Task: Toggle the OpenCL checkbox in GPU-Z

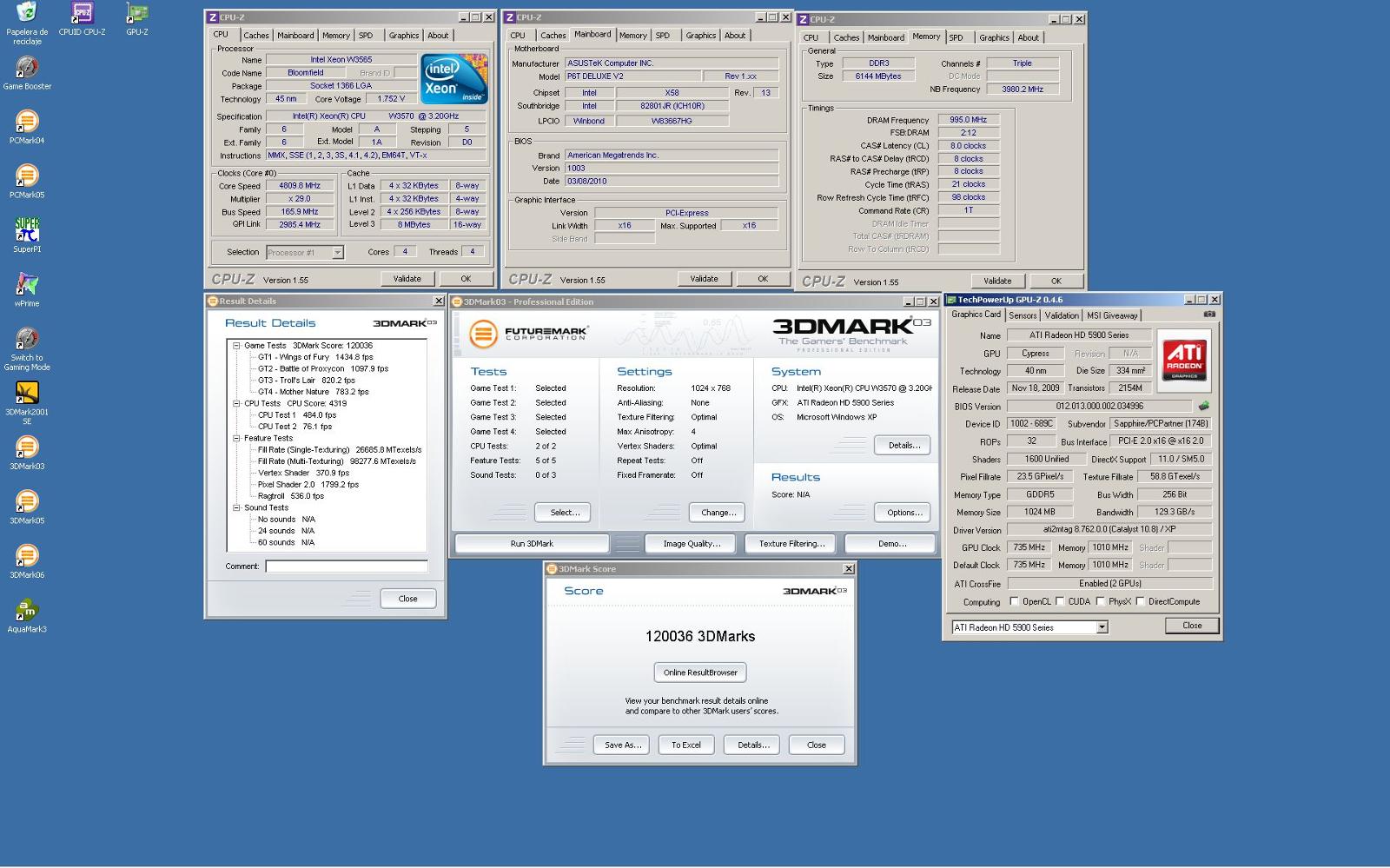Action: tap(1014, 601)
